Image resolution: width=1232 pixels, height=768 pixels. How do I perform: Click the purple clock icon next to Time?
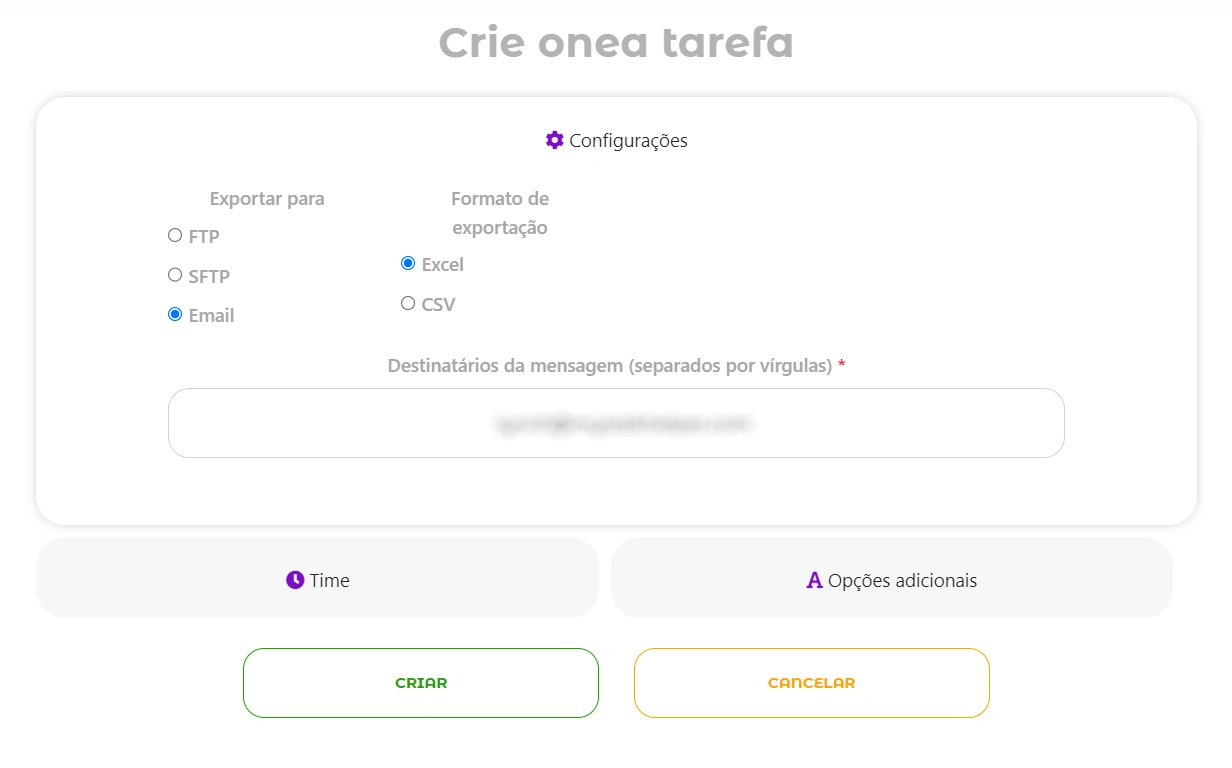295,580
